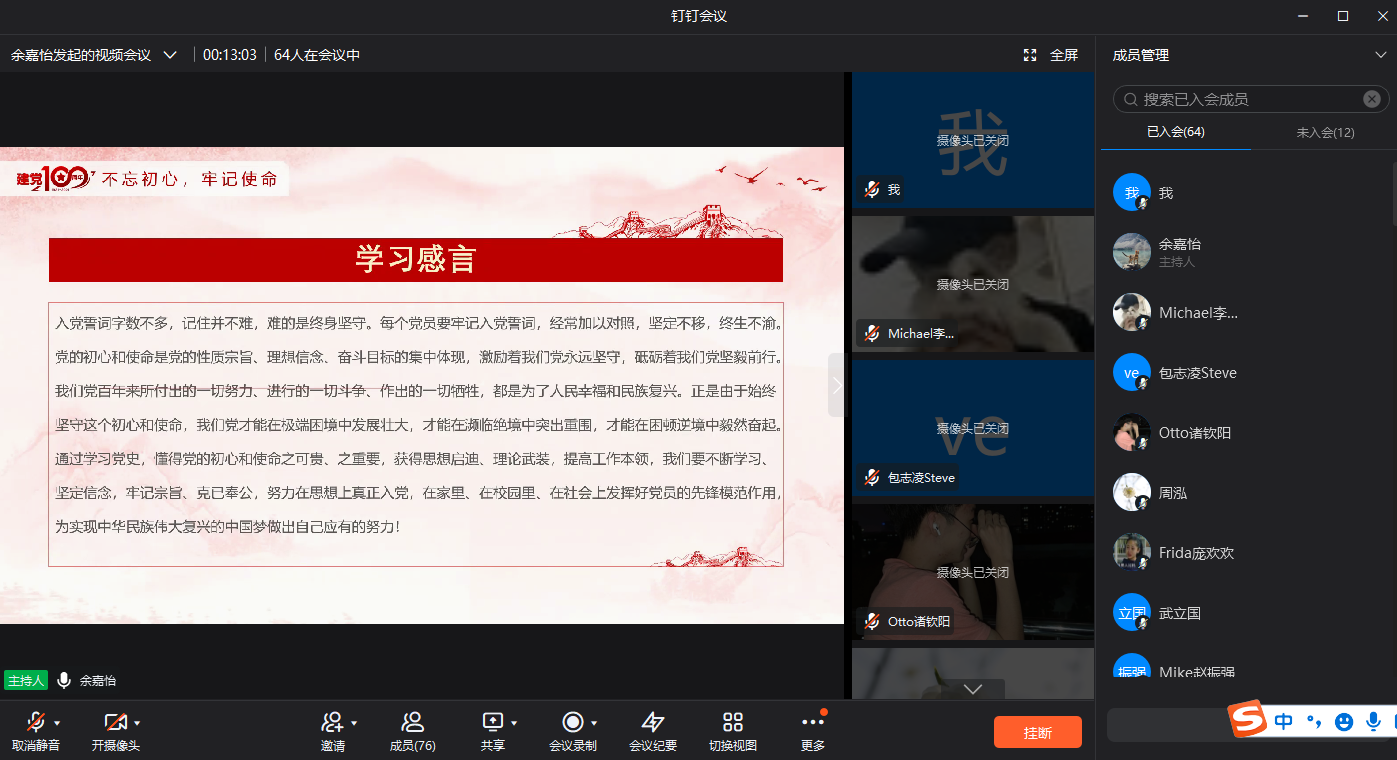
Task: Turn on camera with 开摄像头
Action: pos(115,722)
